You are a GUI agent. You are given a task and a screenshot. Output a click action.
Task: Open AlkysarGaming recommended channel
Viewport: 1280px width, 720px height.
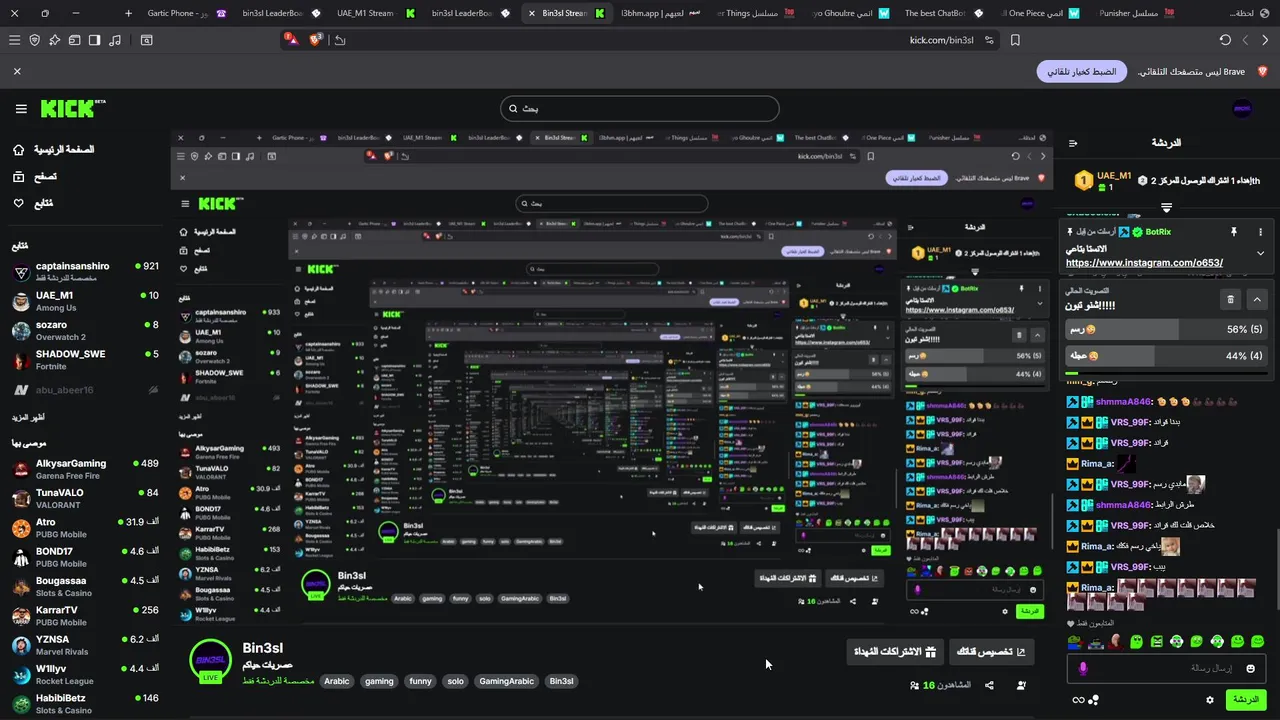pos(85,469)
